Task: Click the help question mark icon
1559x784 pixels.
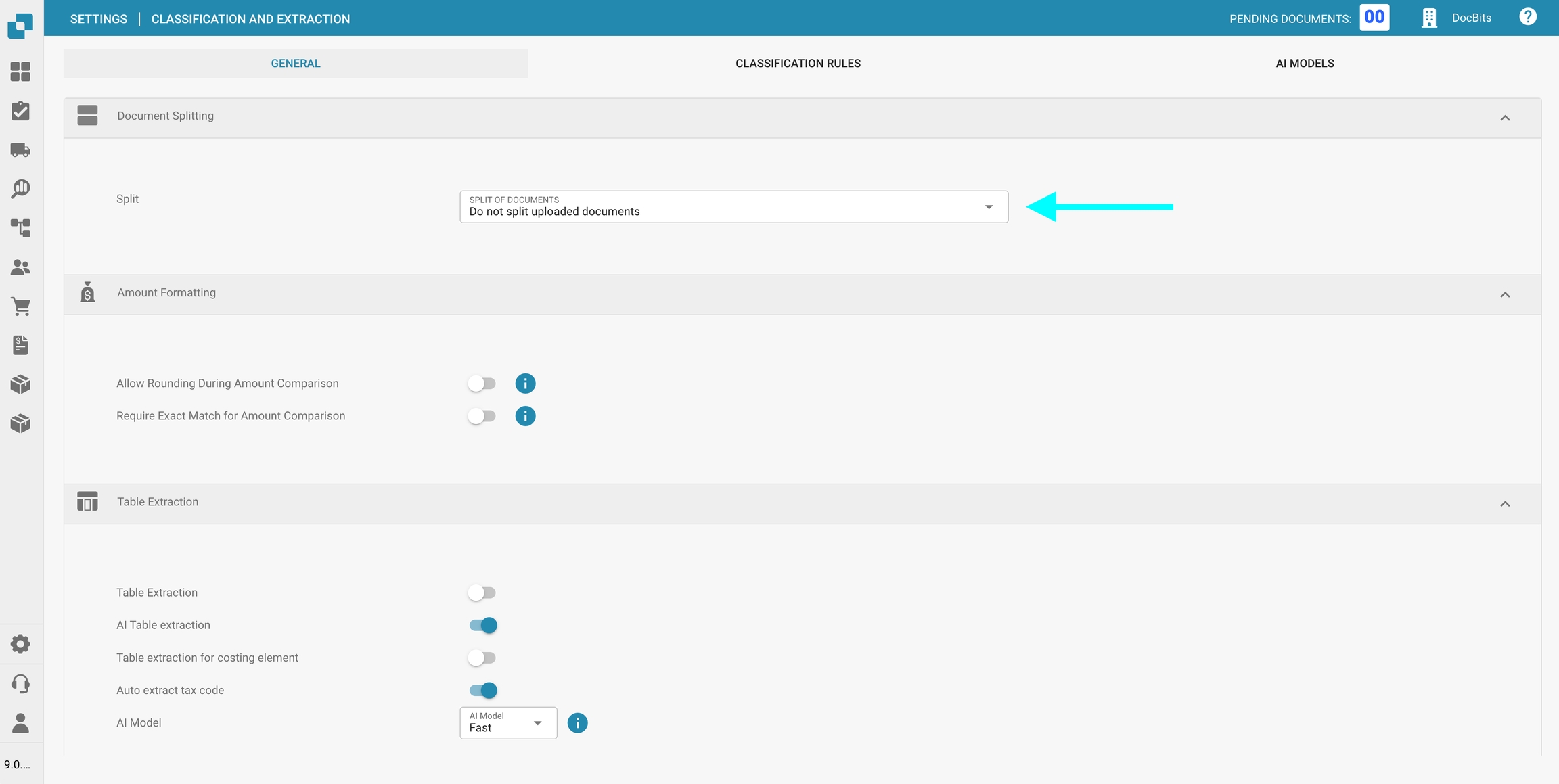Action: (x=1527, y=17)
